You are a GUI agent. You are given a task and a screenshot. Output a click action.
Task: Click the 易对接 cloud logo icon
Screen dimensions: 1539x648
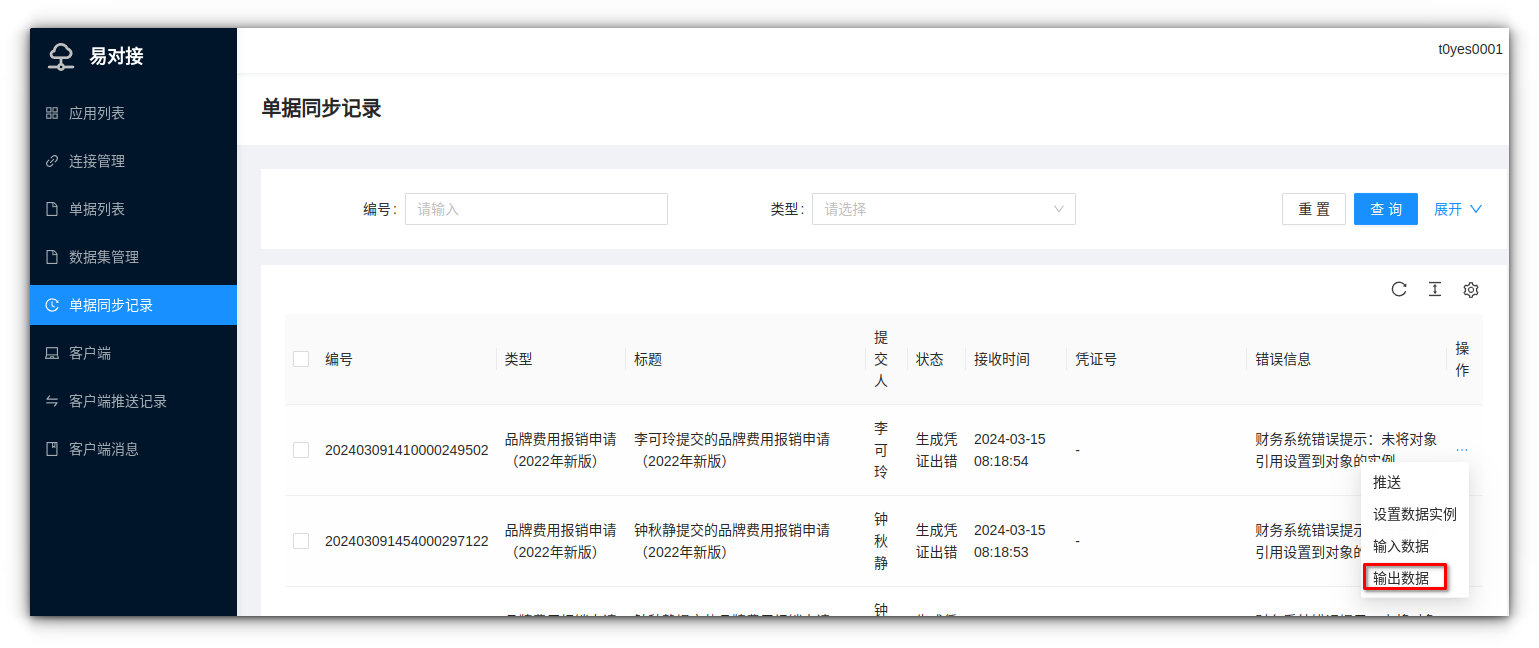[x=61, y=57]
